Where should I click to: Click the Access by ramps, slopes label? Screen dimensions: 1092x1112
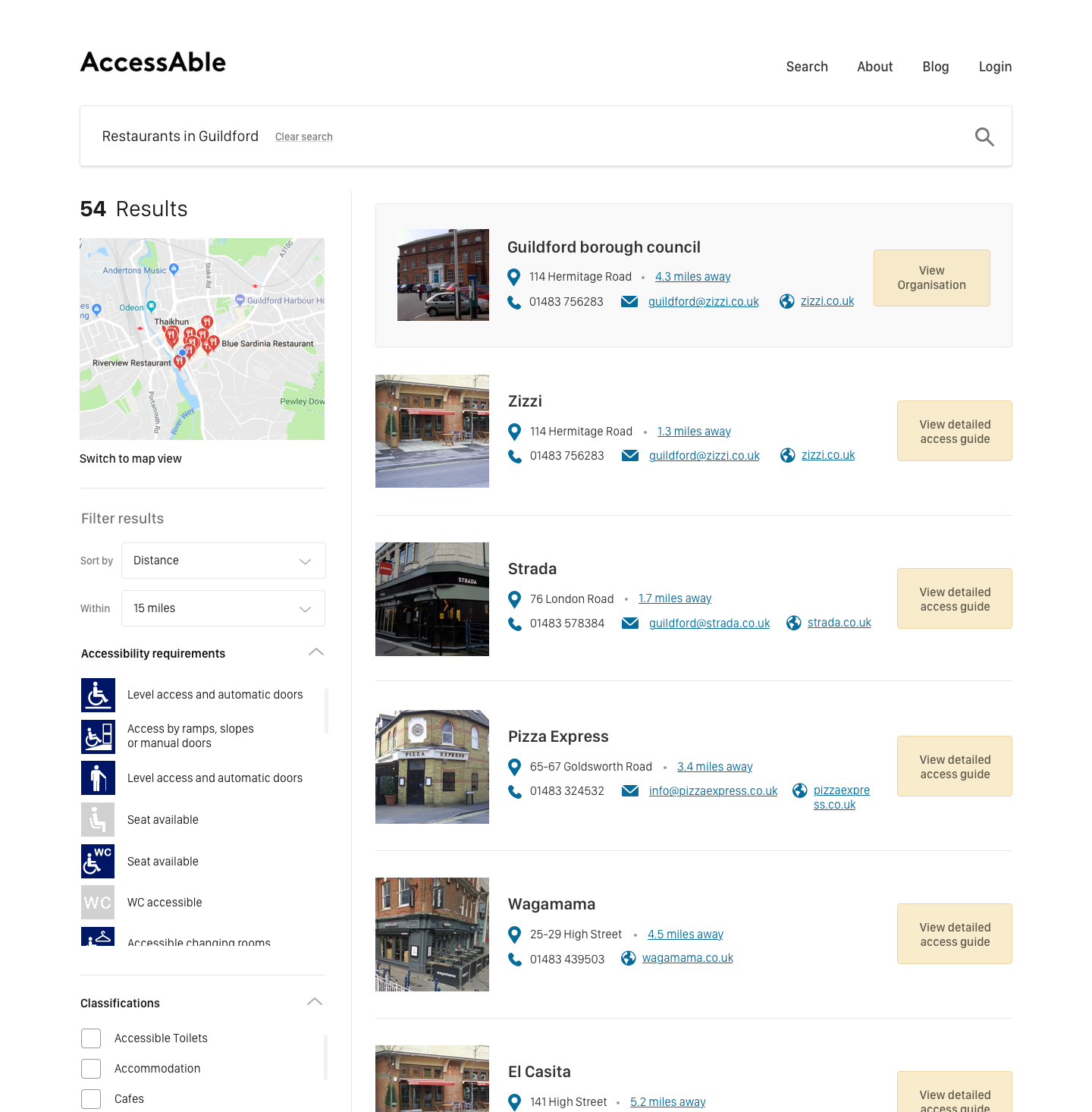click(190, 736)
